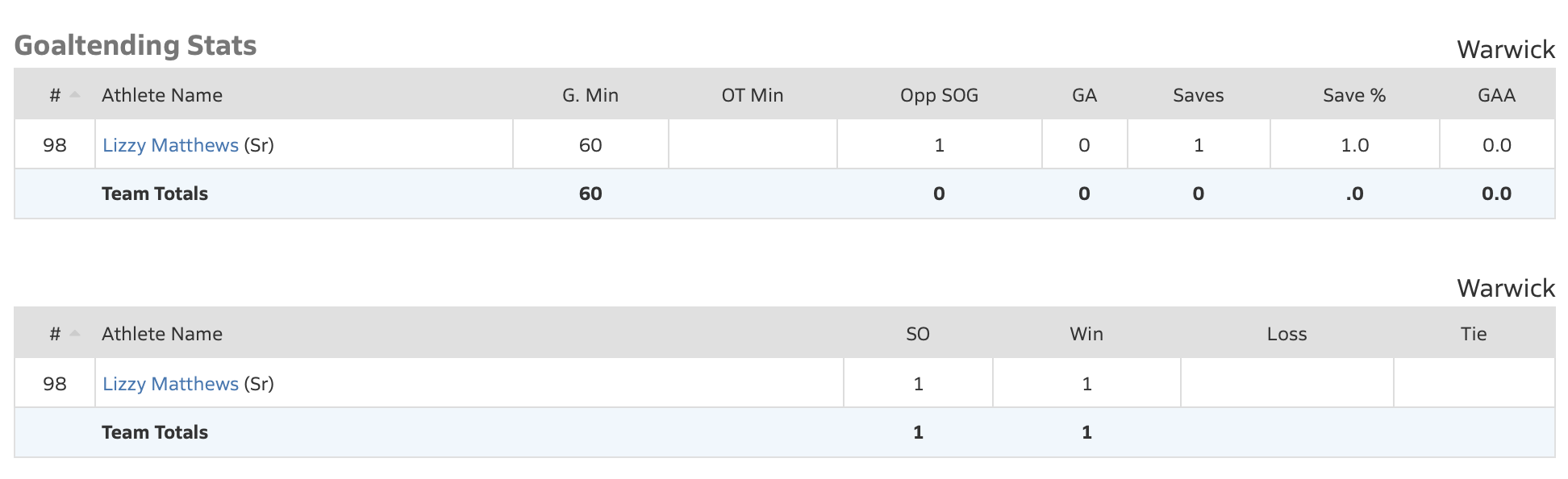Image resolution: width=1568 pixels, height=479 pixels.
Task: Click the sort arrow beside # in bottom table
Action: (x=75, y=334)
